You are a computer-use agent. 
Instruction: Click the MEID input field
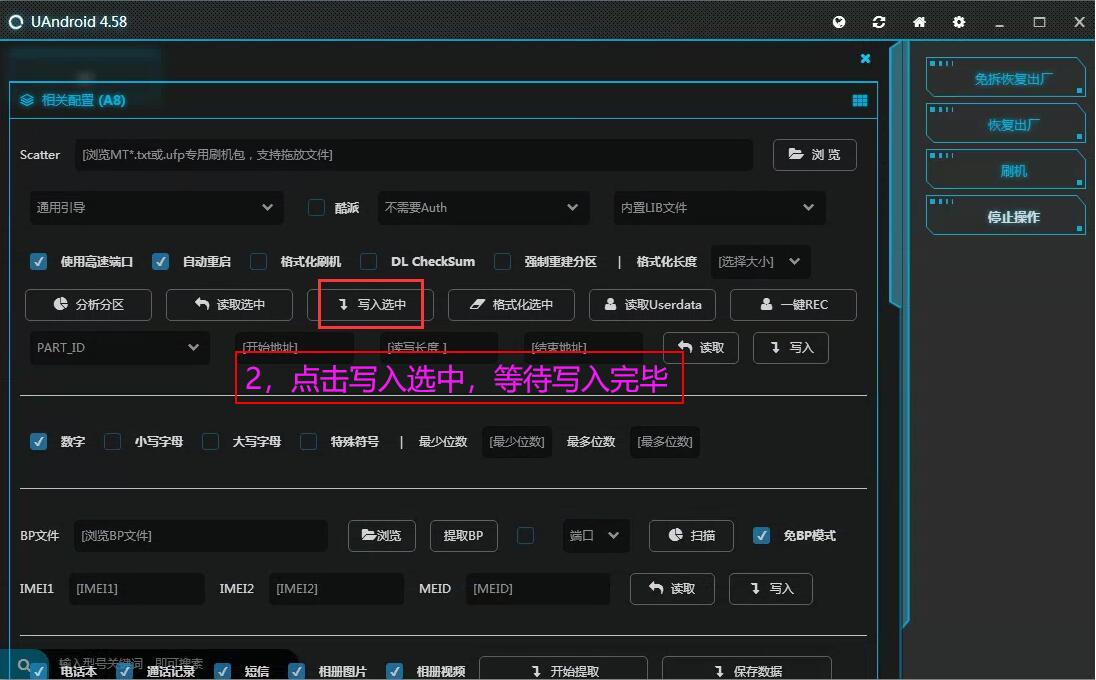coord(538,589)
